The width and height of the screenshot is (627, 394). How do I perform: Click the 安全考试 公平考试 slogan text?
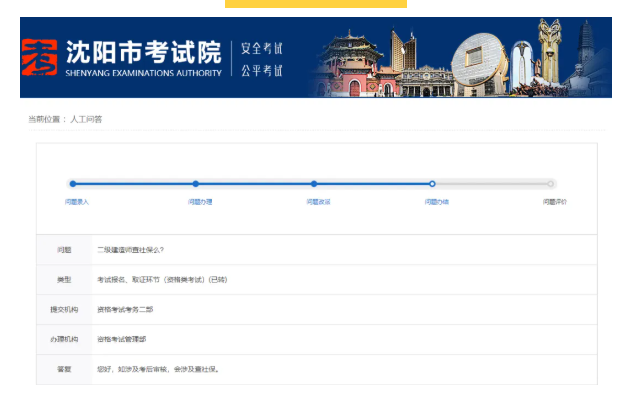pos(262,59)
